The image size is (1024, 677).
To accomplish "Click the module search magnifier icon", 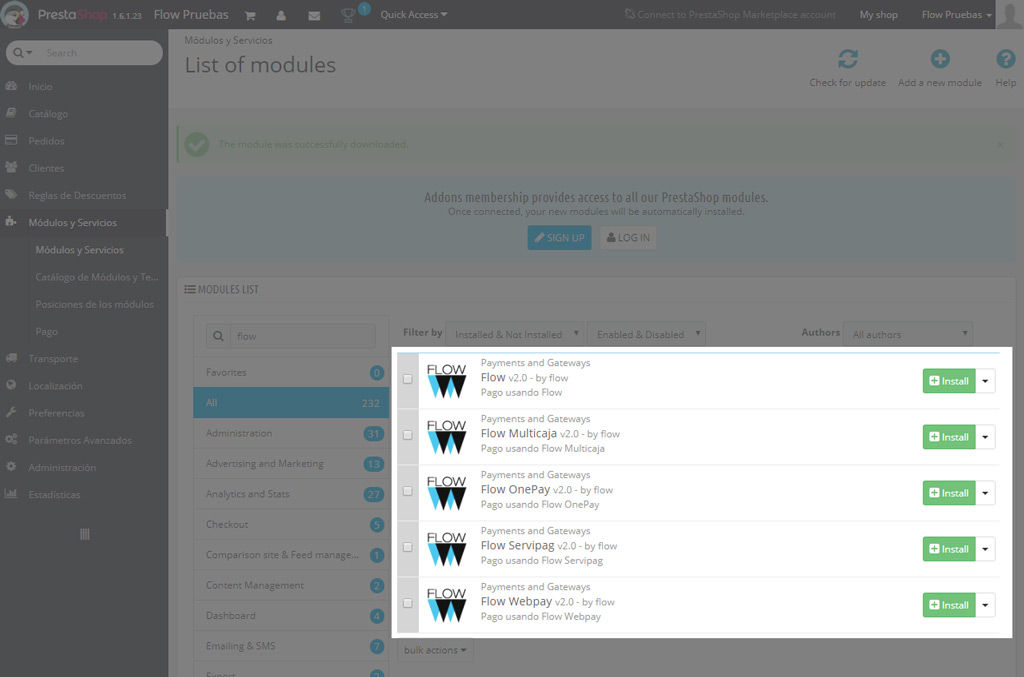I will [218, 336].
